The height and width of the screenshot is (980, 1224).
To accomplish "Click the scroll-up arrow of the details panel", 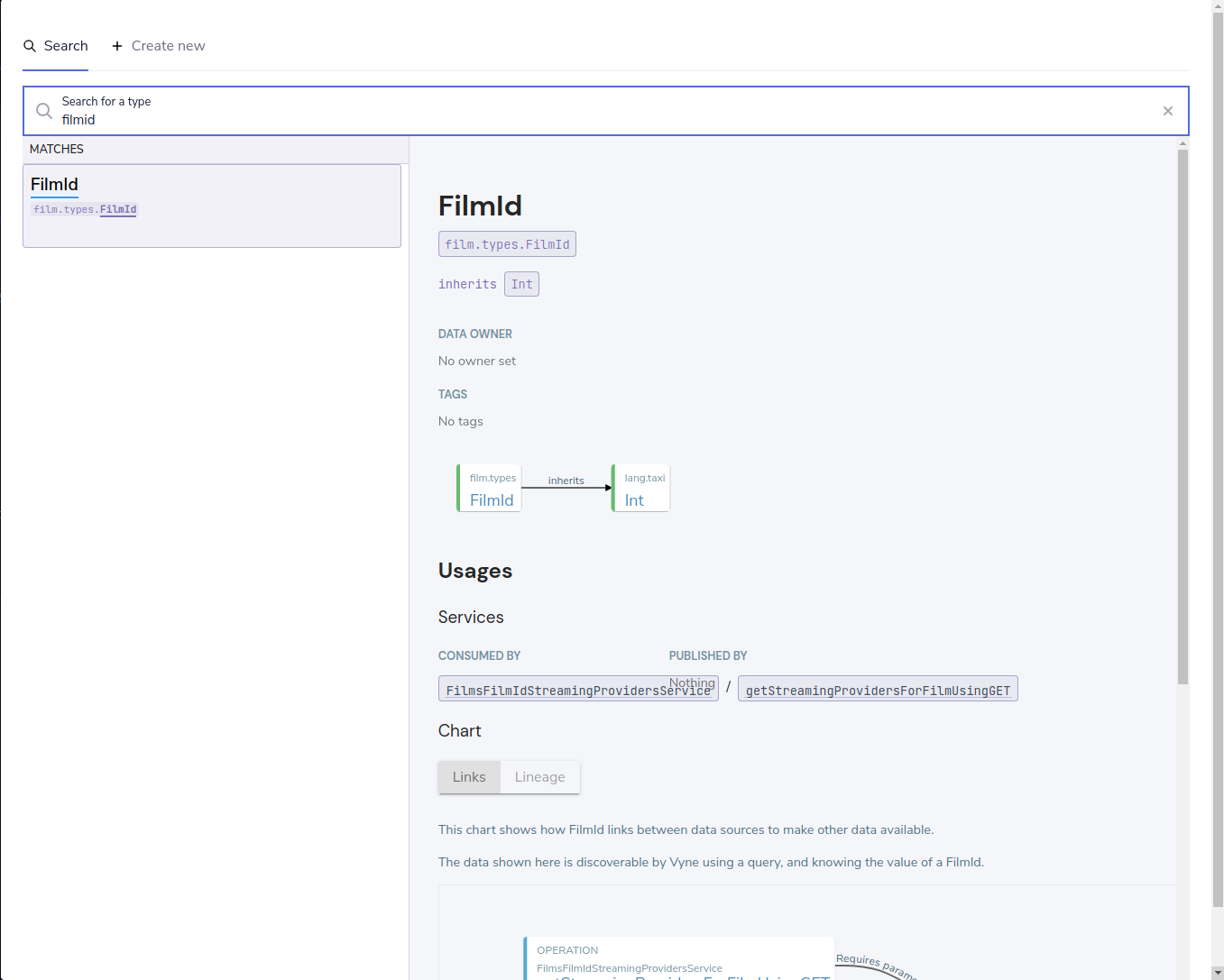I will tap(1183, 143).
